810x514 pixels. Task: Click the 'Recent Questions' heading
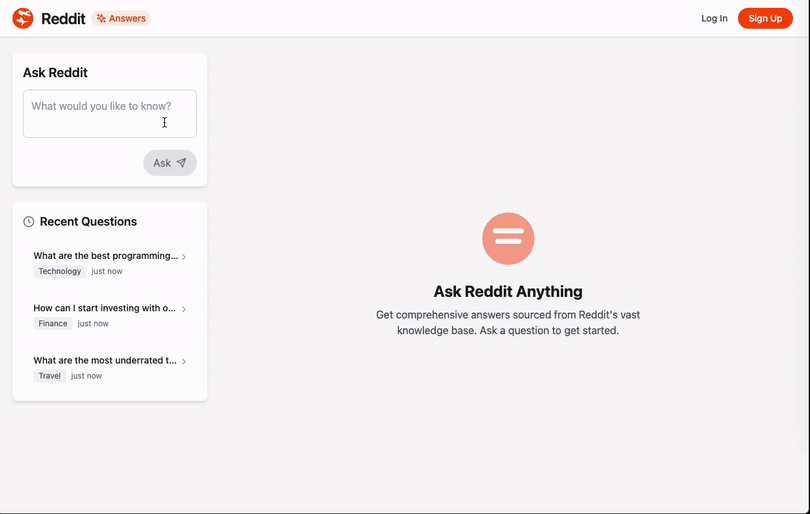click(88, 222)
